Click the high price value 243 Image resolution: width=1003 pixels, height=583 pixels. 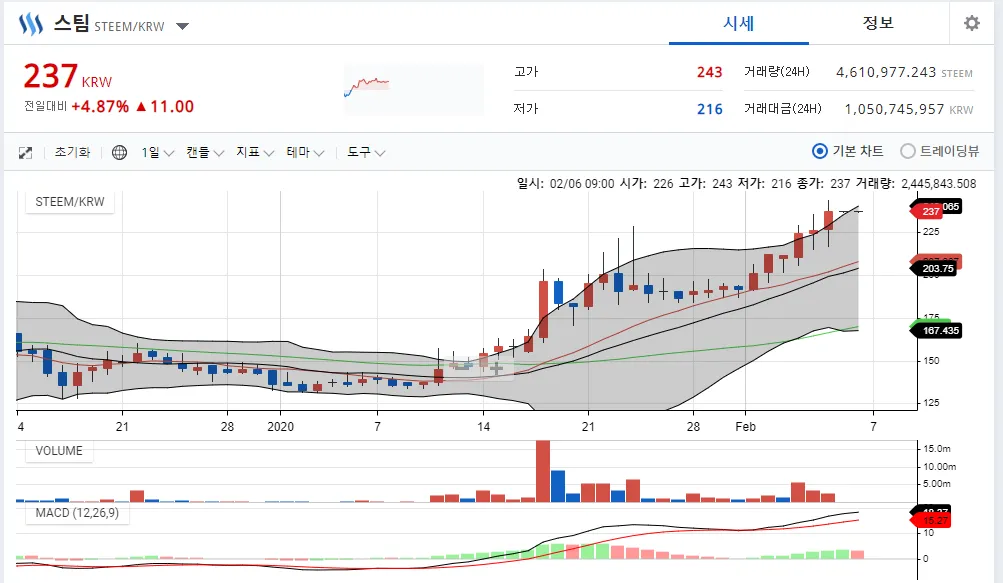[709, 72]
